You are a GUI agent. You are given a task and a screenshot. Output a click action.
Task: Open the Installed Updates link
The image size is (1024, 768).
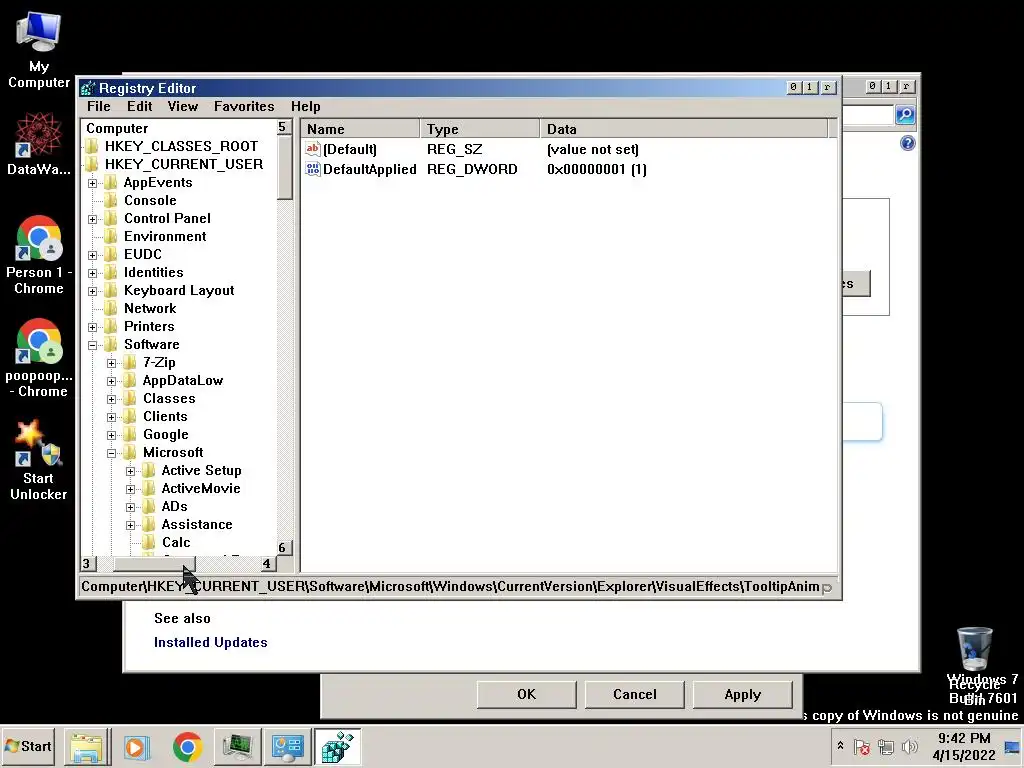pos(211,643)
